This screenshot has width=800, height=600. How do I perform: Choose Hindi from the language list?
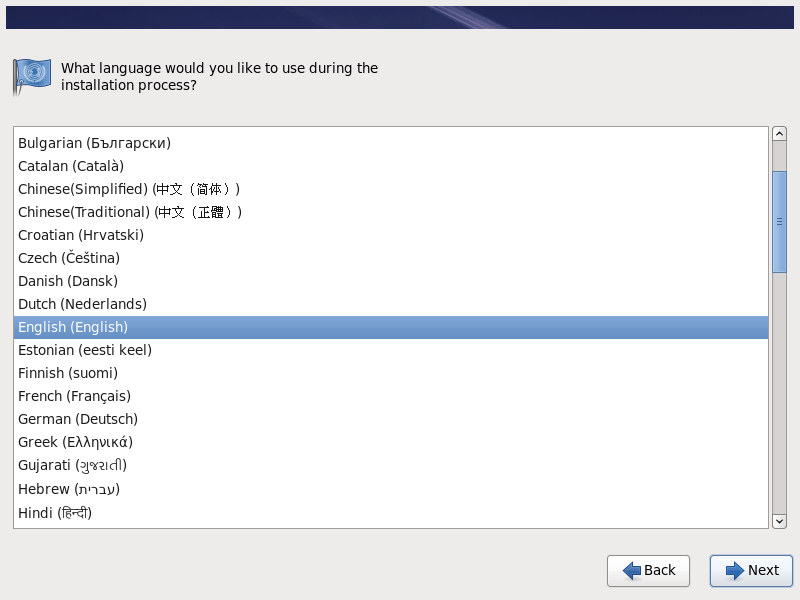pos(55,512)
